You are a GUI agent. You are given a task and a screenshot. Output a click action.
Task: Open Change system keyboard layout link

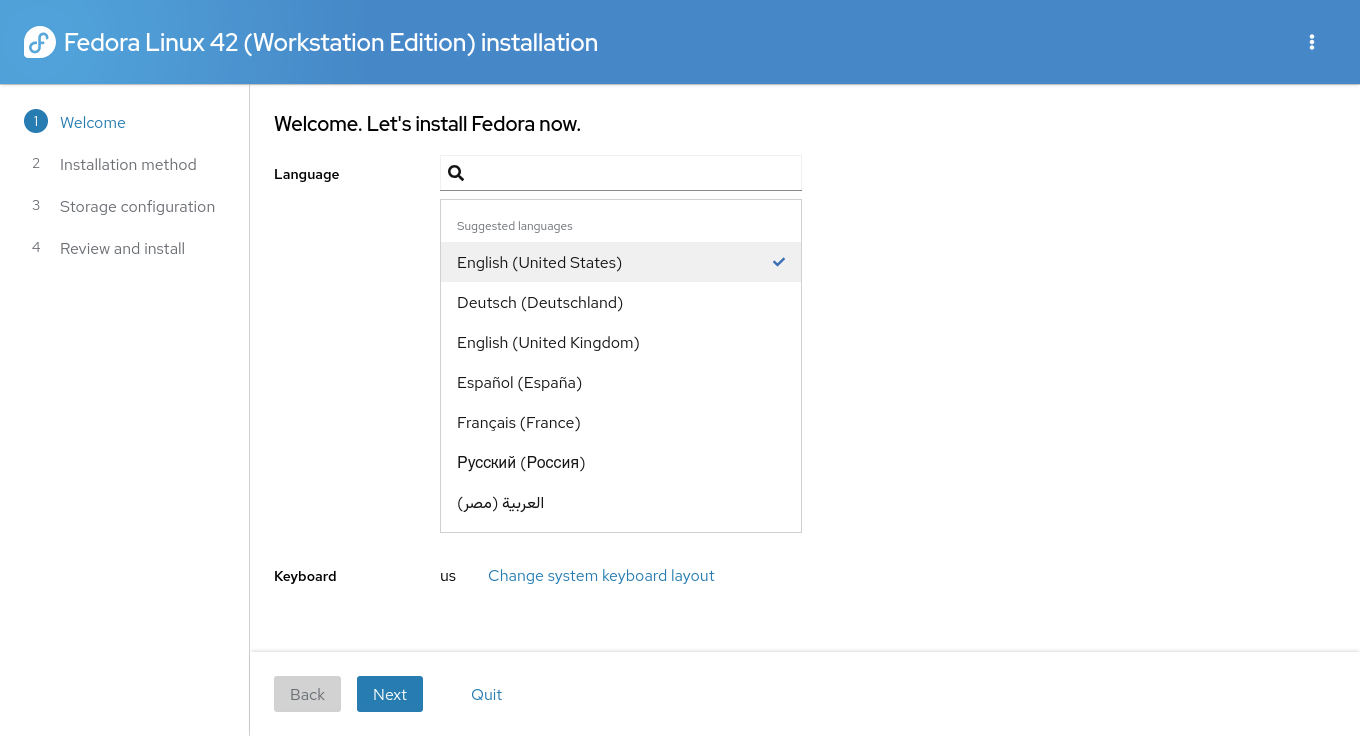point(601,576)
